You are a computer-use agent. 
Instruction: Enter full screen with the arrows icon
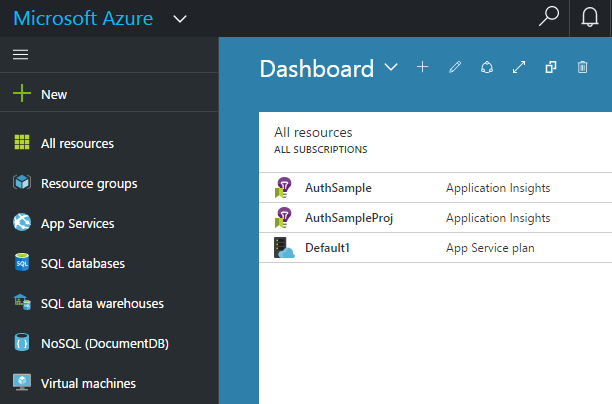(518, 67)
